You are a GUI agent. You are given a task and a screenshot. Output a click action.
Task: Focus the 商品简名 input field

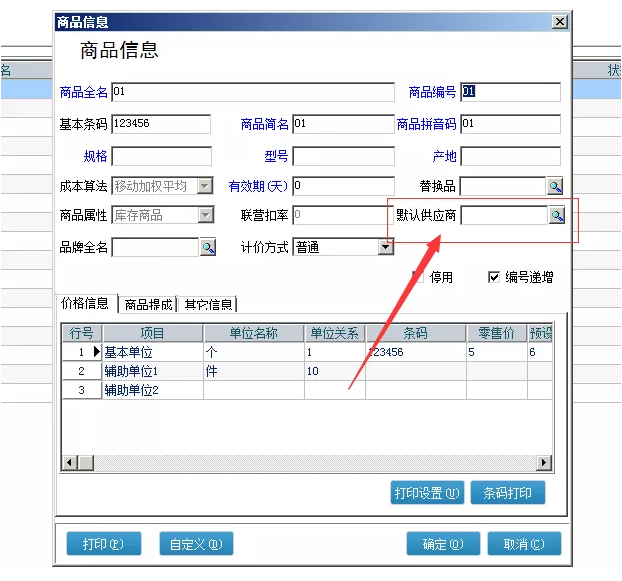(x=344, y=124)
